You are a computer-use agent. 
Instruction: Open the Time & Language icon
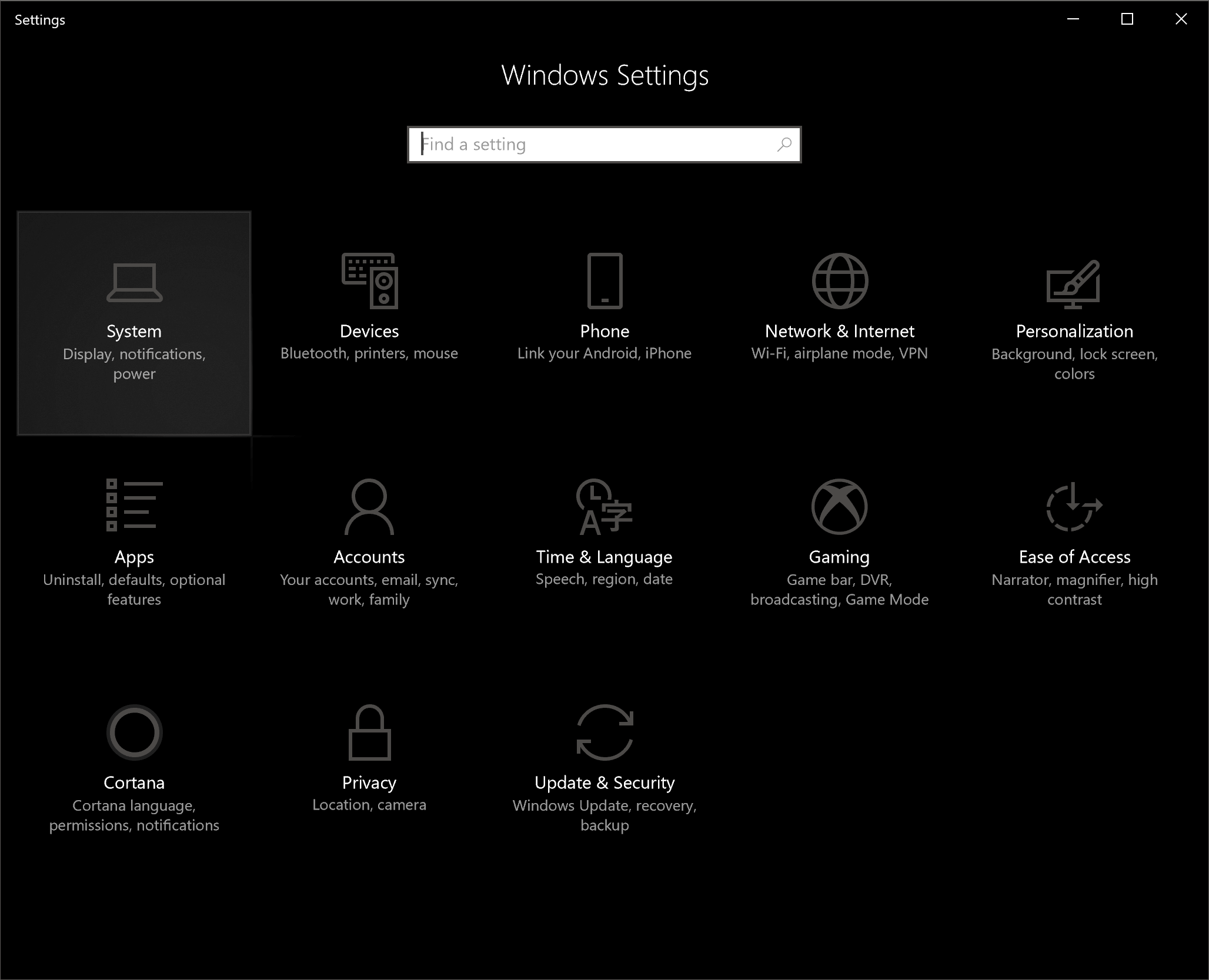click(x=604, y=507)
